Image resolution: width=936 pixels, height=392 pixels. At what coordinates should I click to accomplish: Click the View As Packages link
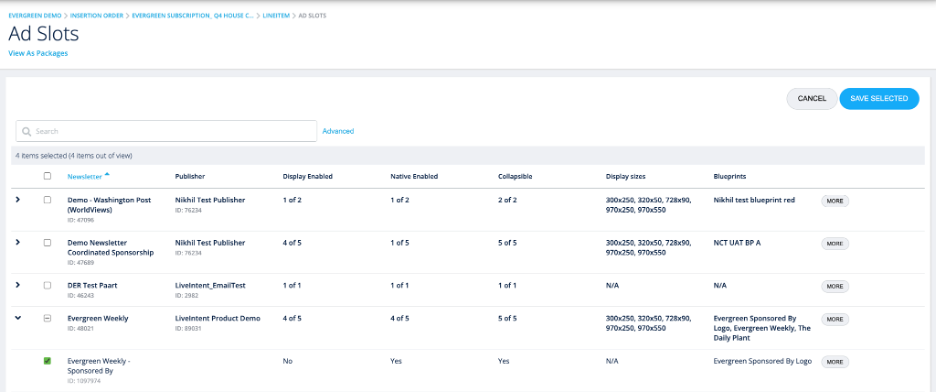point(38,53)
